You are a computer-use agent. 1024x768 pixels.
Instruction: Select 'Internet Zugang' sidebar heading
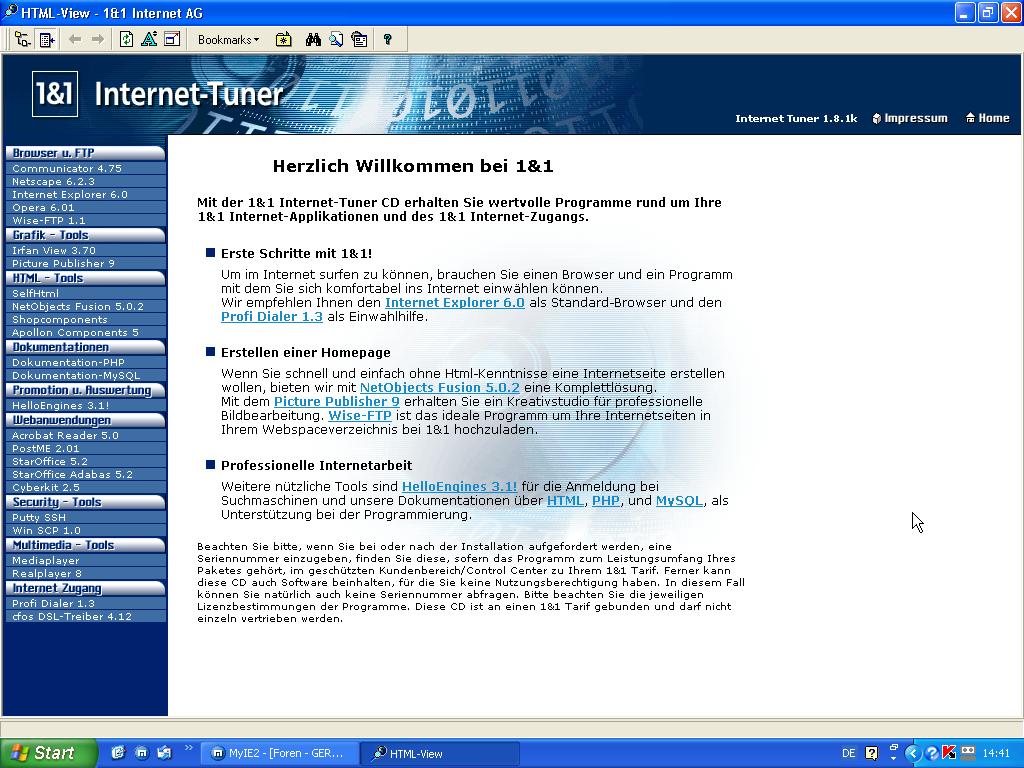85,588
